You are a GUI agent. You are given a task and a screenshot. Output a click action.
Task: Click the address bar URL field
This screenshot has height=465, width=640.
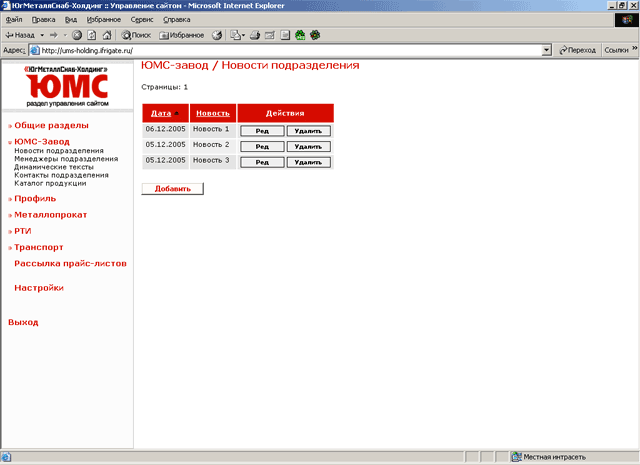(x=290, y=51)
